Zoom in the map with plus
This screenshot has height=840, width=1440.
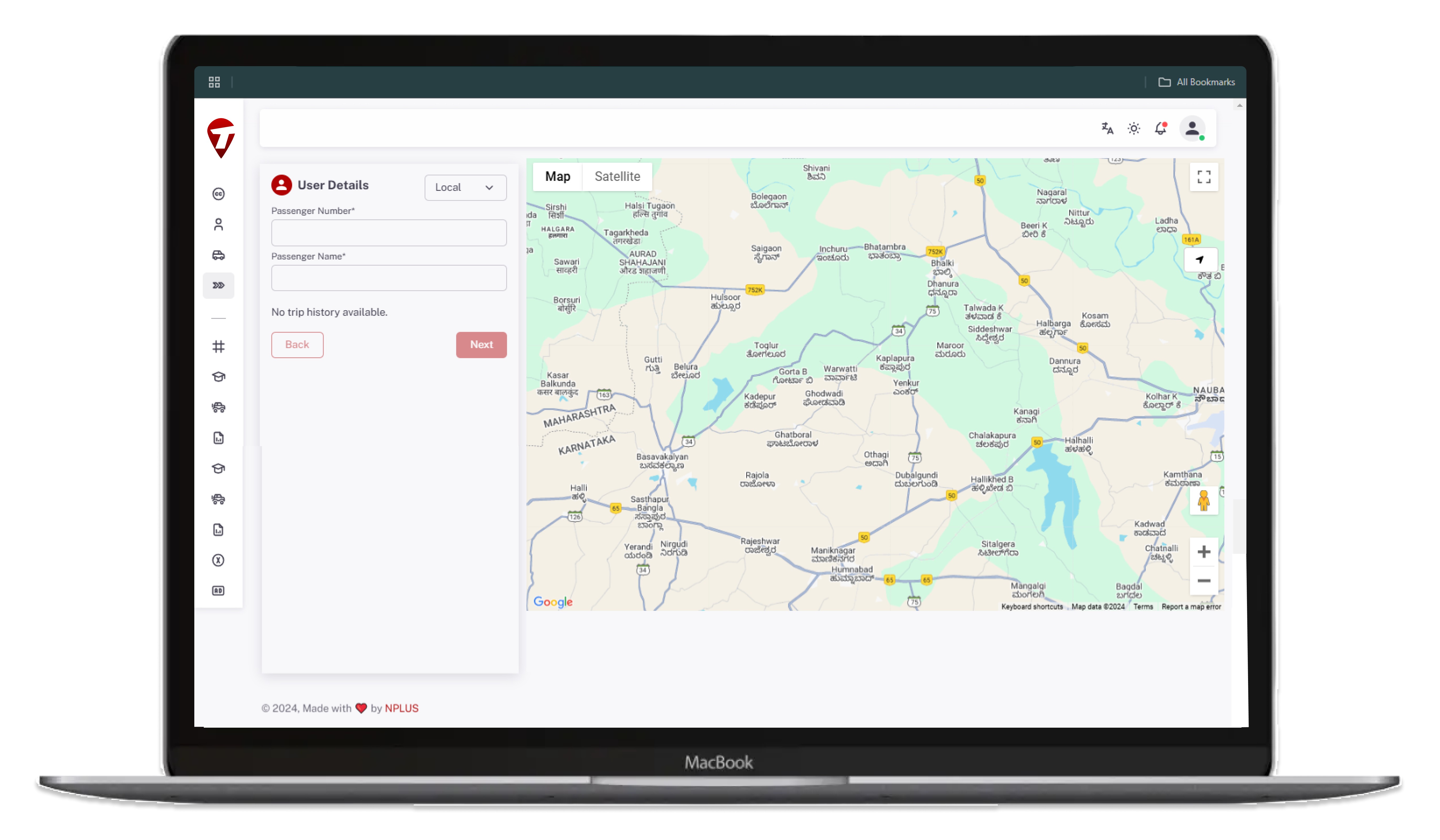[1203, 552]
